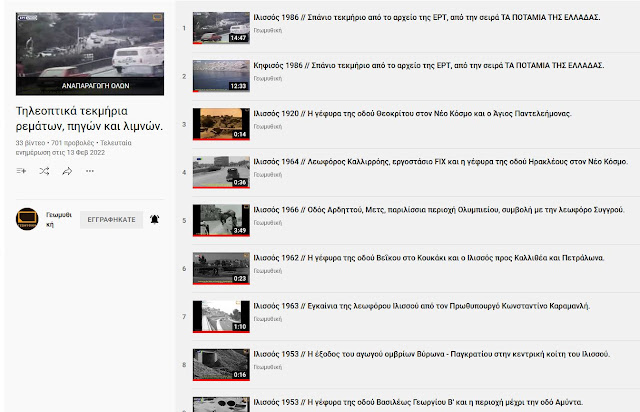Open the Γεωμυθική channel avatar

pyautogui.click(x=27, y=219)
